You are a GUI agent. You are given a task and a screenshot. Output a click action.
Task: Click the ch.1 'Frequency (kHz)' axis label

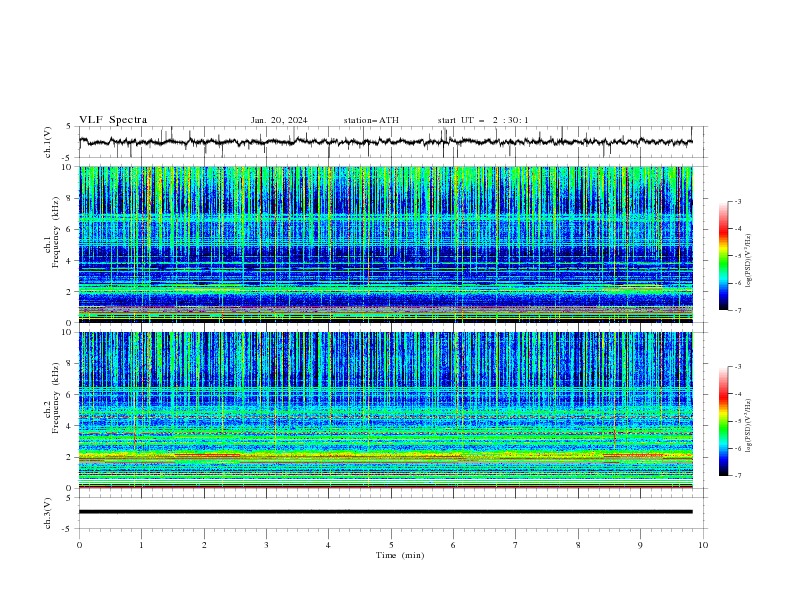55,233
